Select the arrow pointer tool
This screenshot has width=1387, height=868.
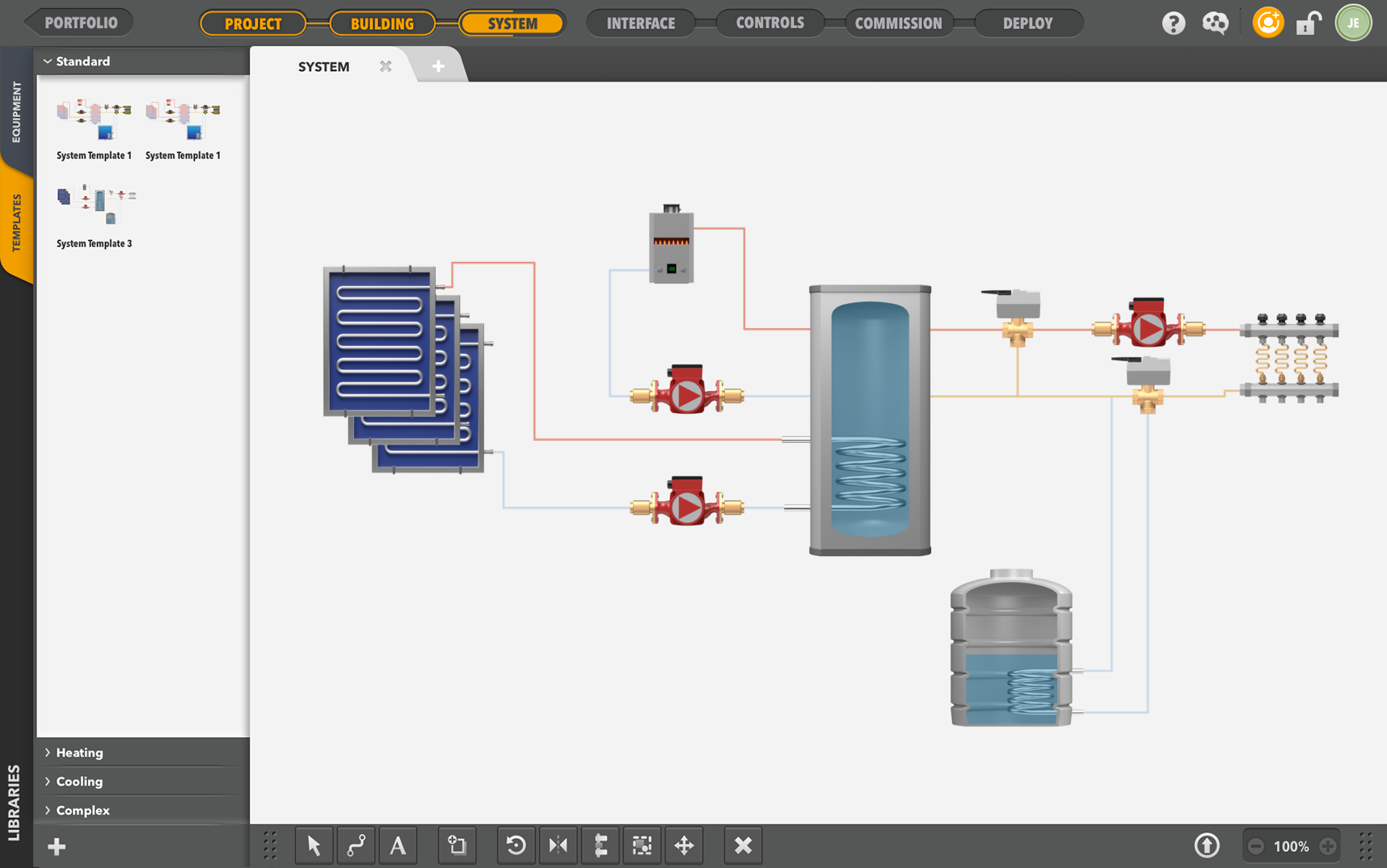pos(314,845)
